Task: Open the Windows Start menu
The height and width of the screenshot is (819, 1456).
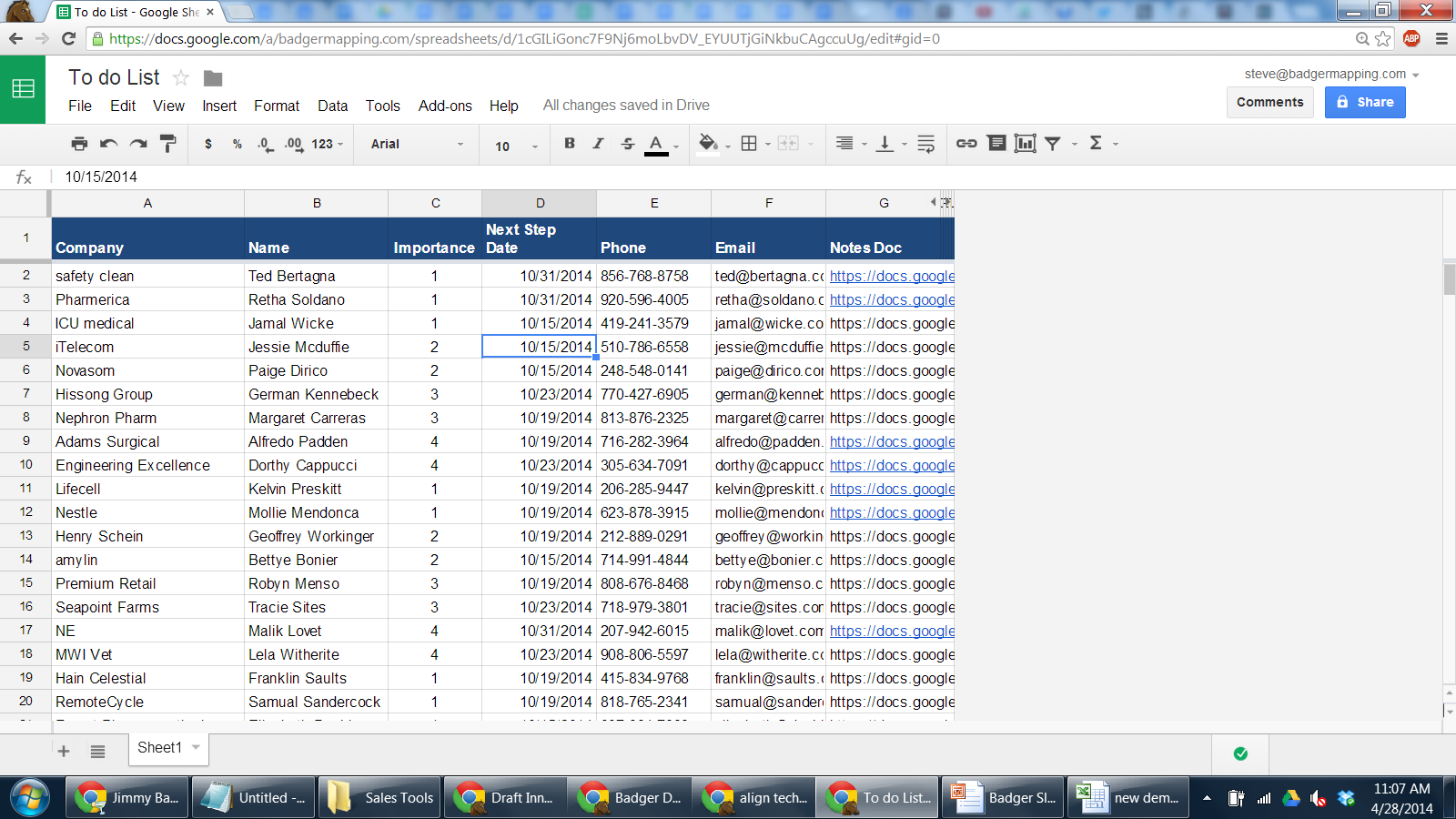Action: (29, 798)
